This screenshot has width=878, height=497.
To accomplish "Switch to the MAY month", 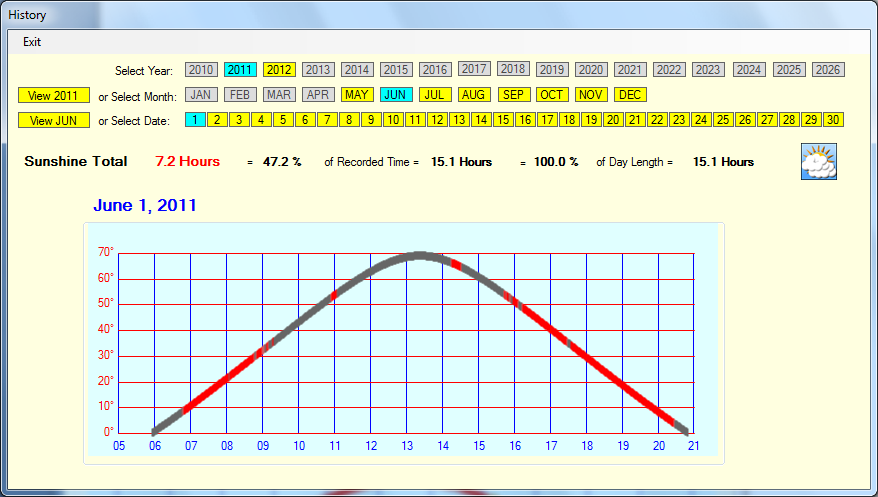I will click(357, 95).
